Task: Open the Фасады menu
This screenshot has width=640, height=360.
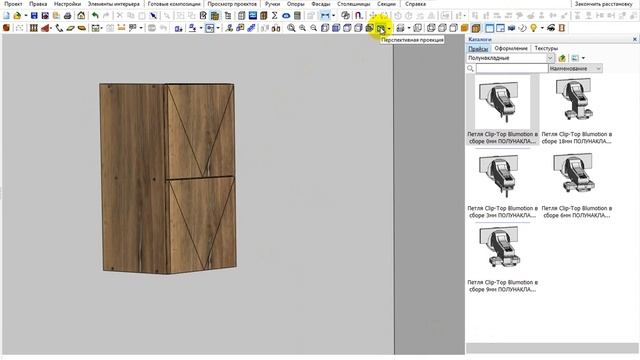Action: click(320, 4)
